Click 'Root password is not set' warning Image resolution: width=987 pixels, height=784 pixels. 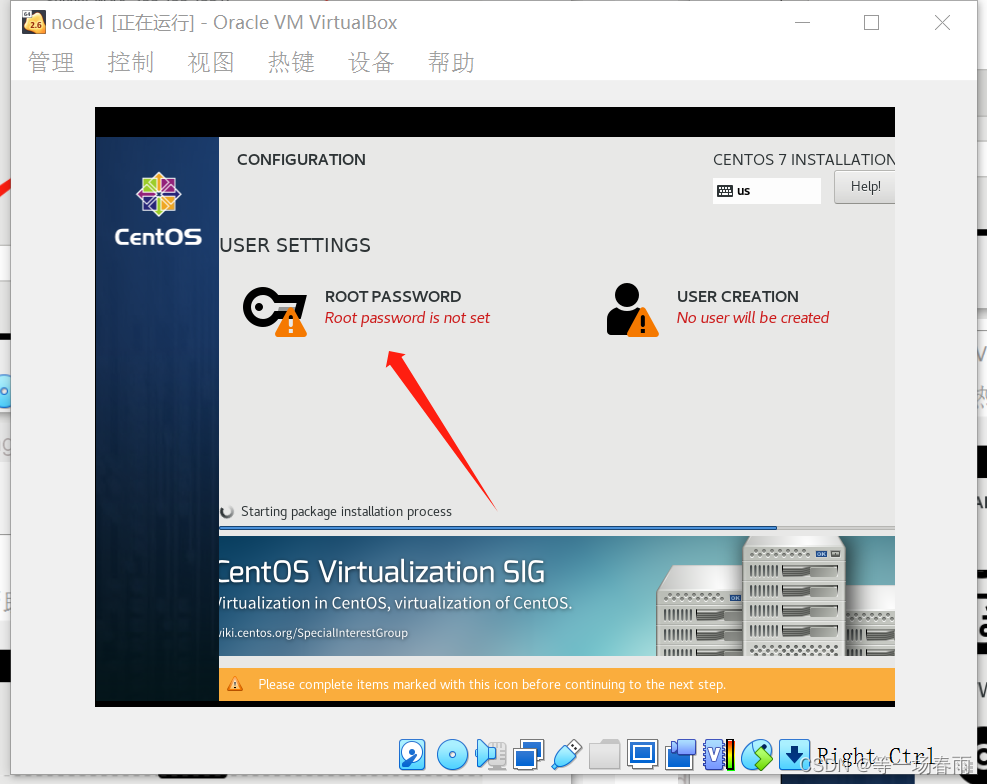point(407,318)
